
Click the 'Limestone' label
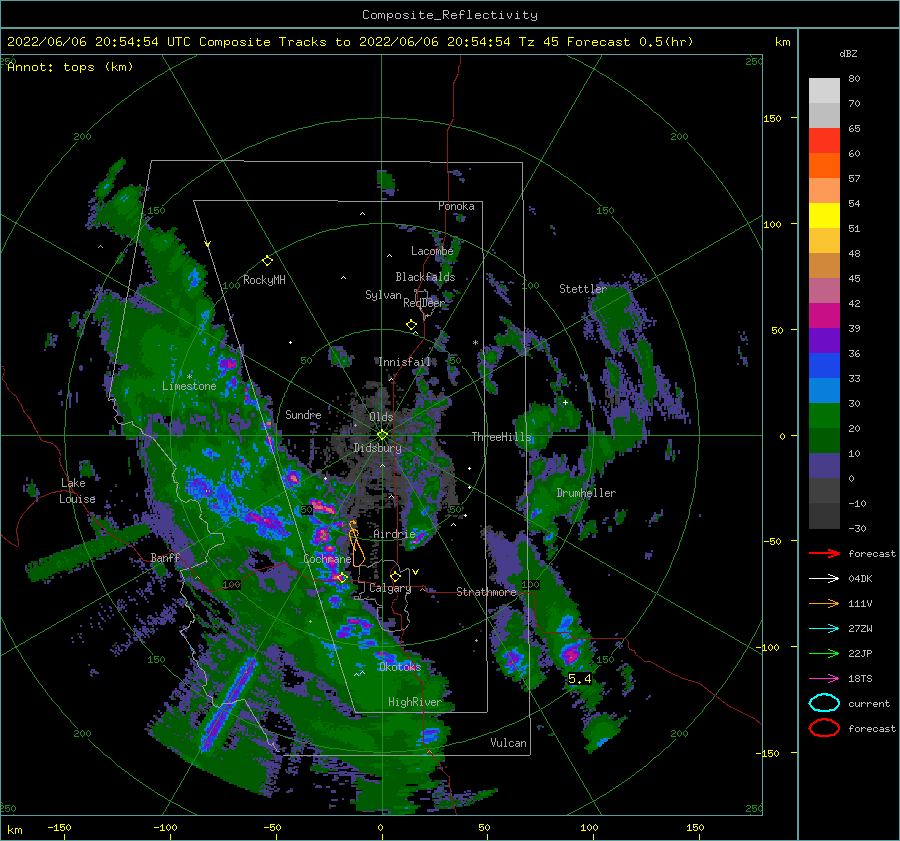tap(189, 386)
